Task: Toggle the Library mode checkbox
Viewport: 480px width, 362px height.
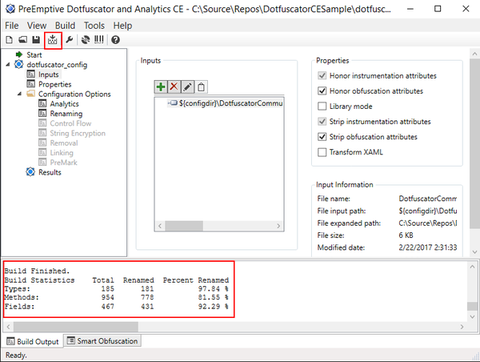Action: tap(322, 106)
